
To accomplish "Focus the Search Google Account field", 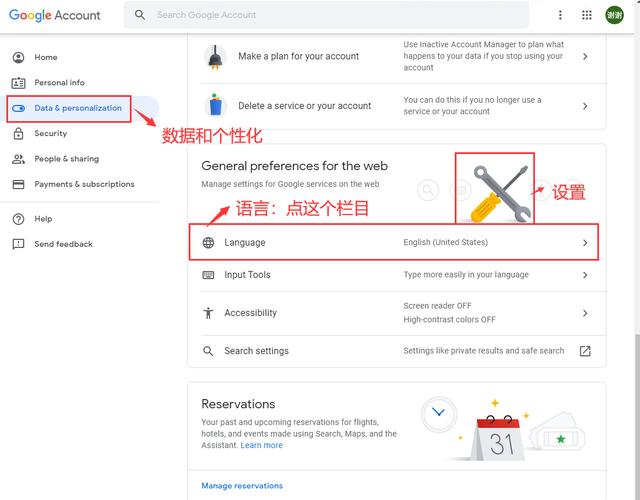I will [x=330, y=15].
